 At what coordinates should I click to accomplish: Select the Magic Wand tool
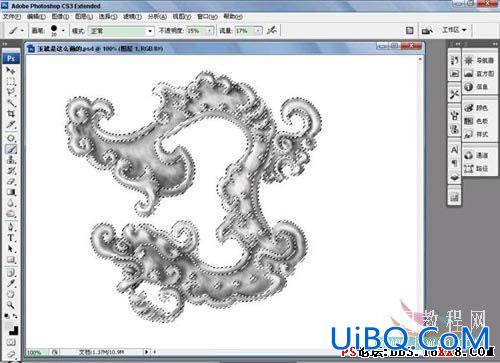coord(11,103)
